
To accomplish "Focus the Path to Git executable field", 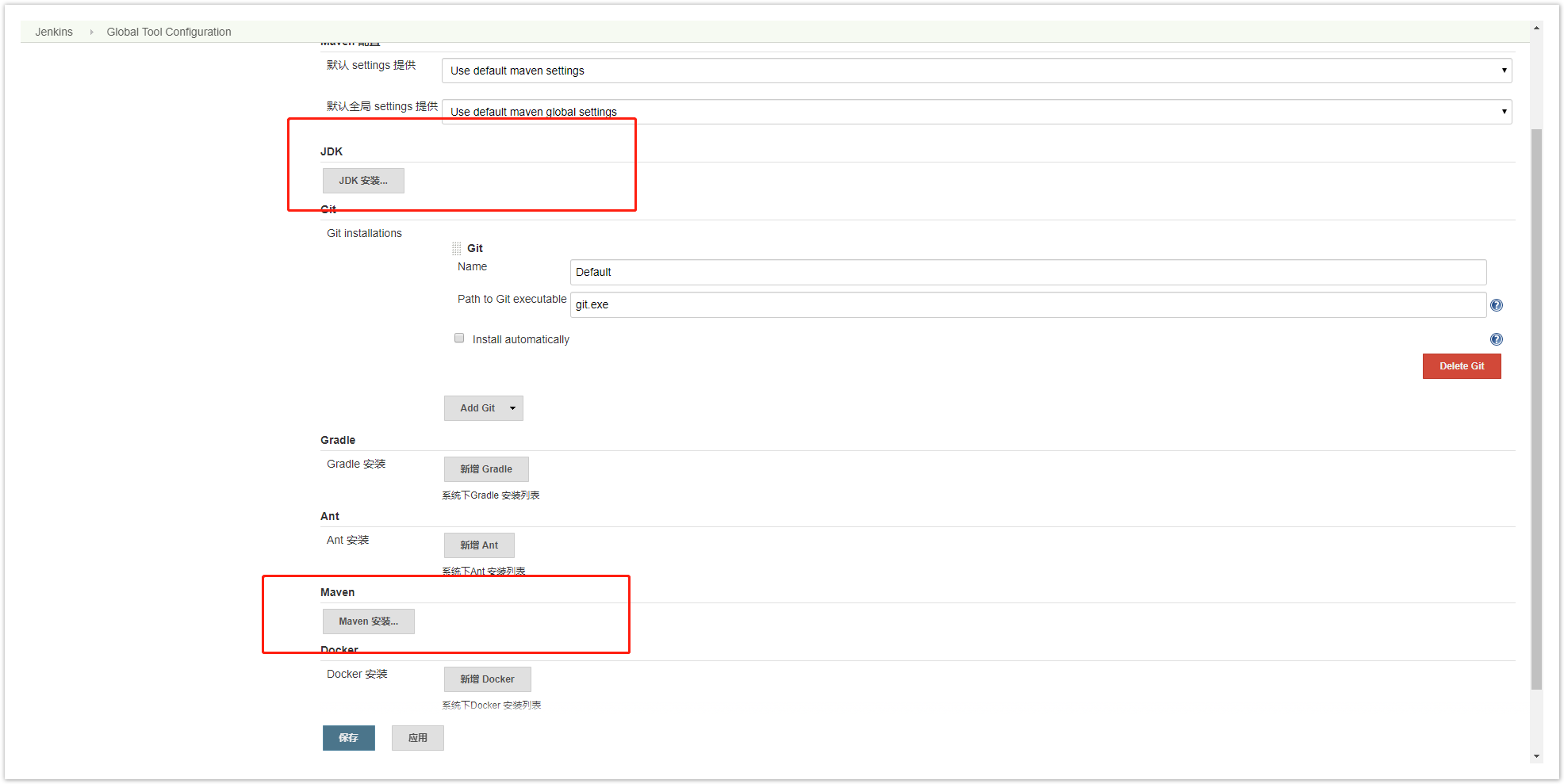I will [x=1028, y=304].
